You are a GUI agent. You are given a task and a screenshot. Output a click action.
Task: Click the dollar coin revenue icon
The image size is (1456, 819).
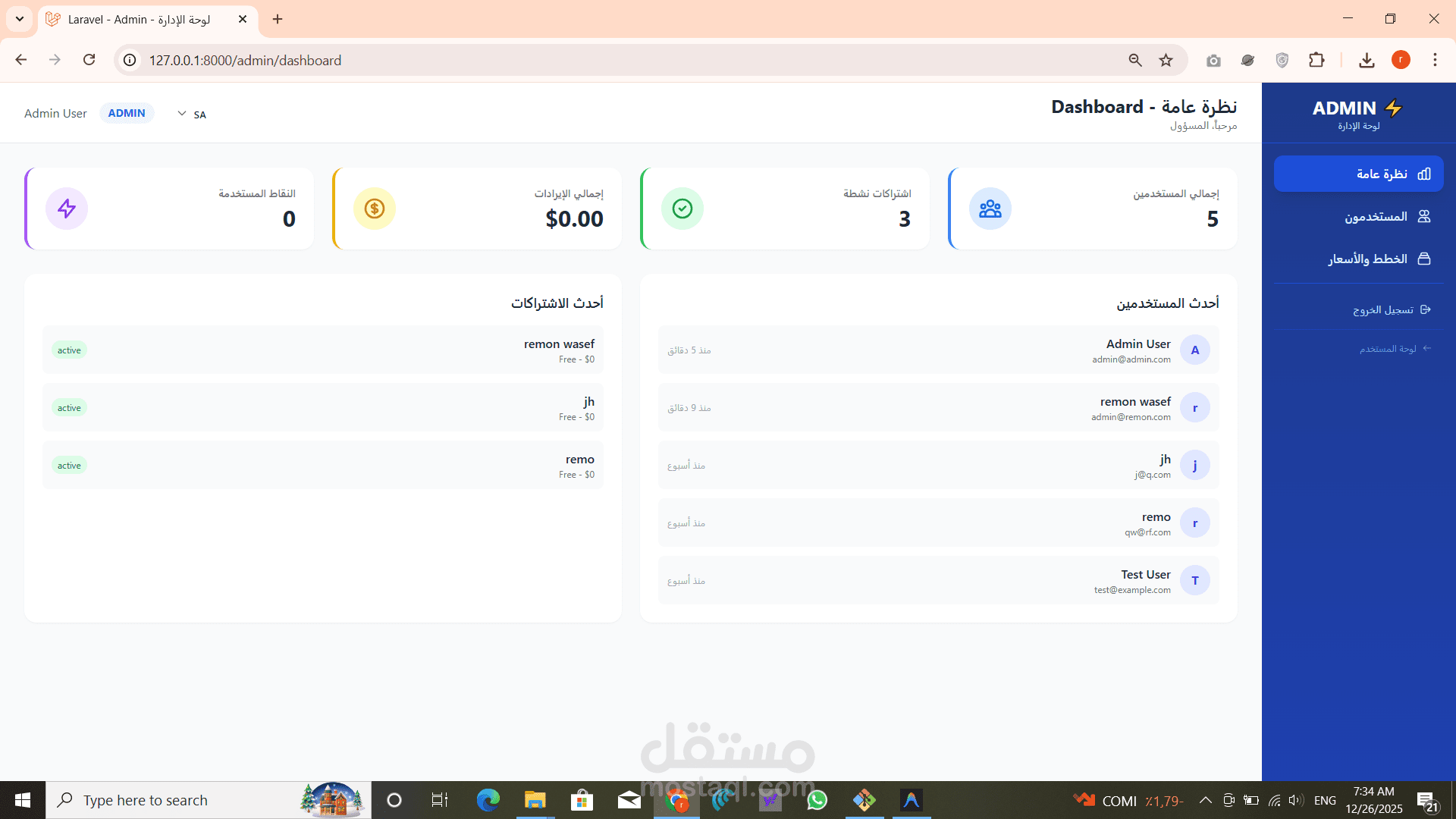point(374,209)
